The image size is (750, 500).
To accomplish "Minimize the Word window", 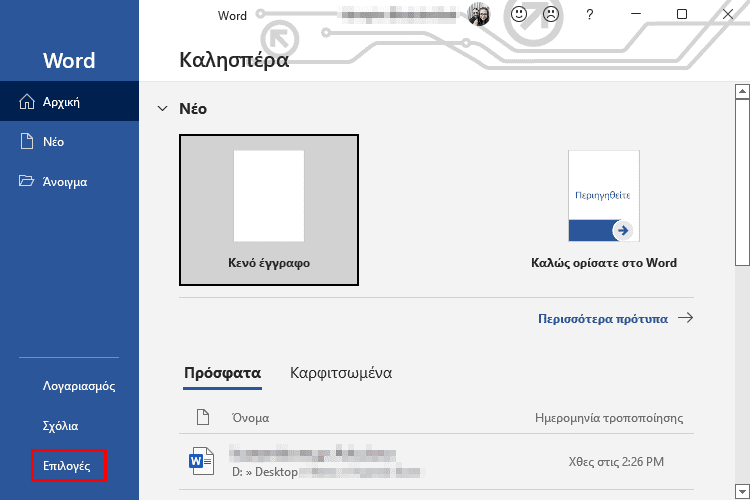I will tap(636, 14).
